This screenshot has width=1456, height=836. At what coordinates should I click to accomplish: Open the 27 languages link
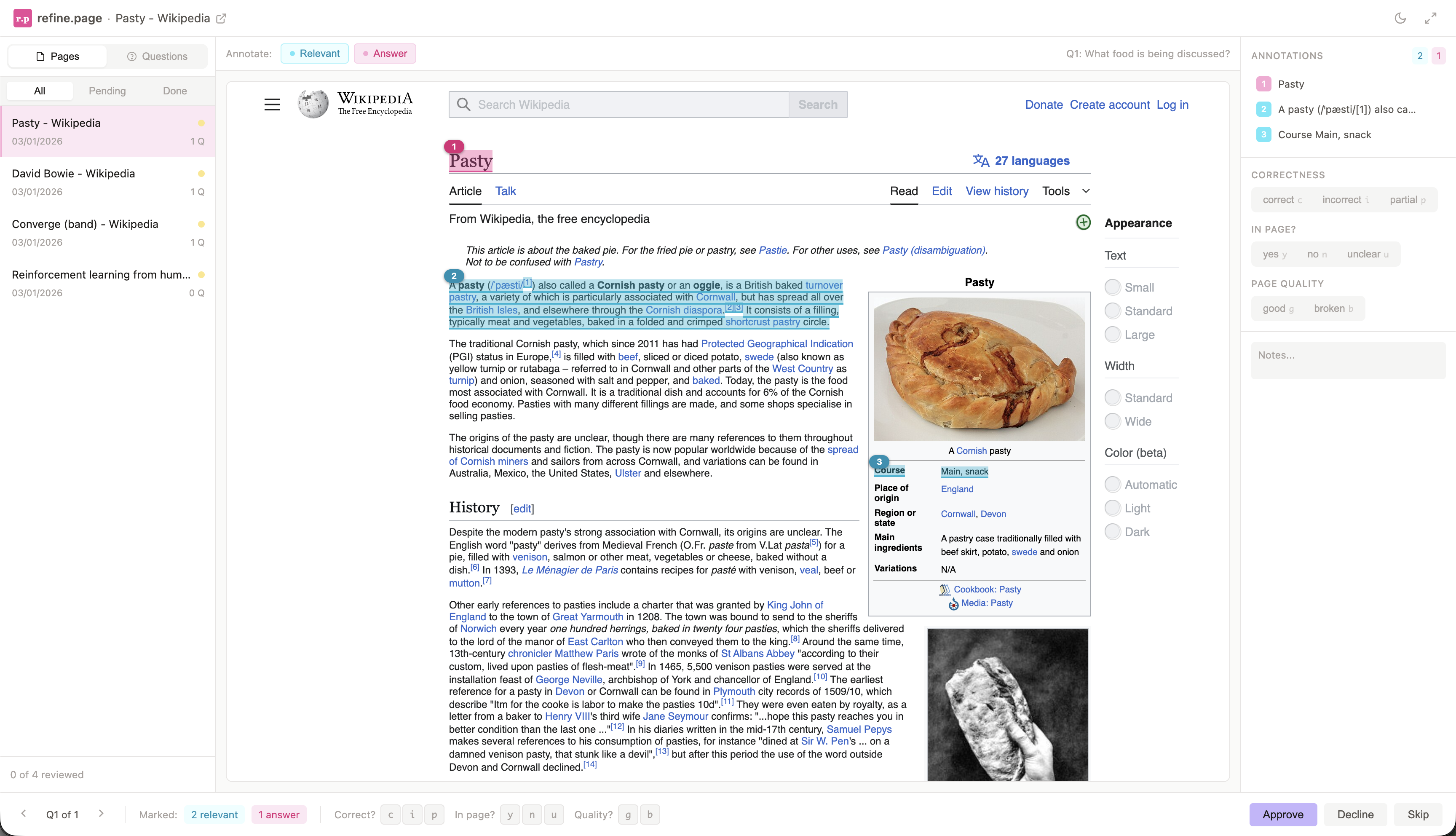click(1031, 161)
